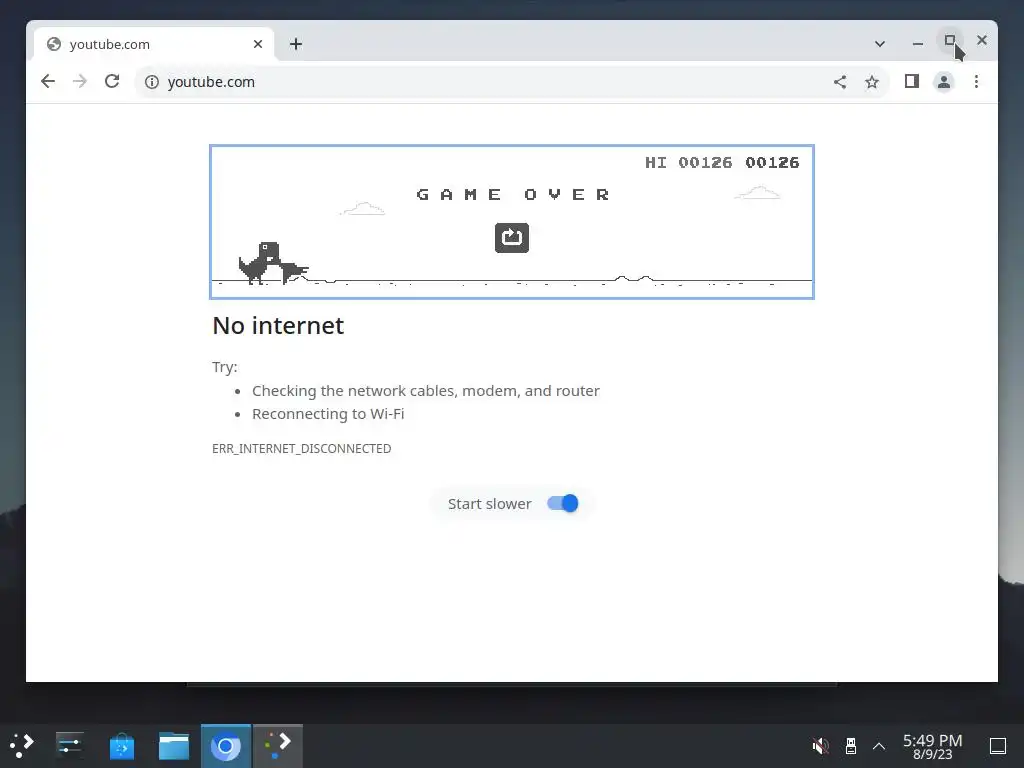The height and width of the screenshot is (768, 1024).
Task: Go back to the previous page
Action: 48,82
